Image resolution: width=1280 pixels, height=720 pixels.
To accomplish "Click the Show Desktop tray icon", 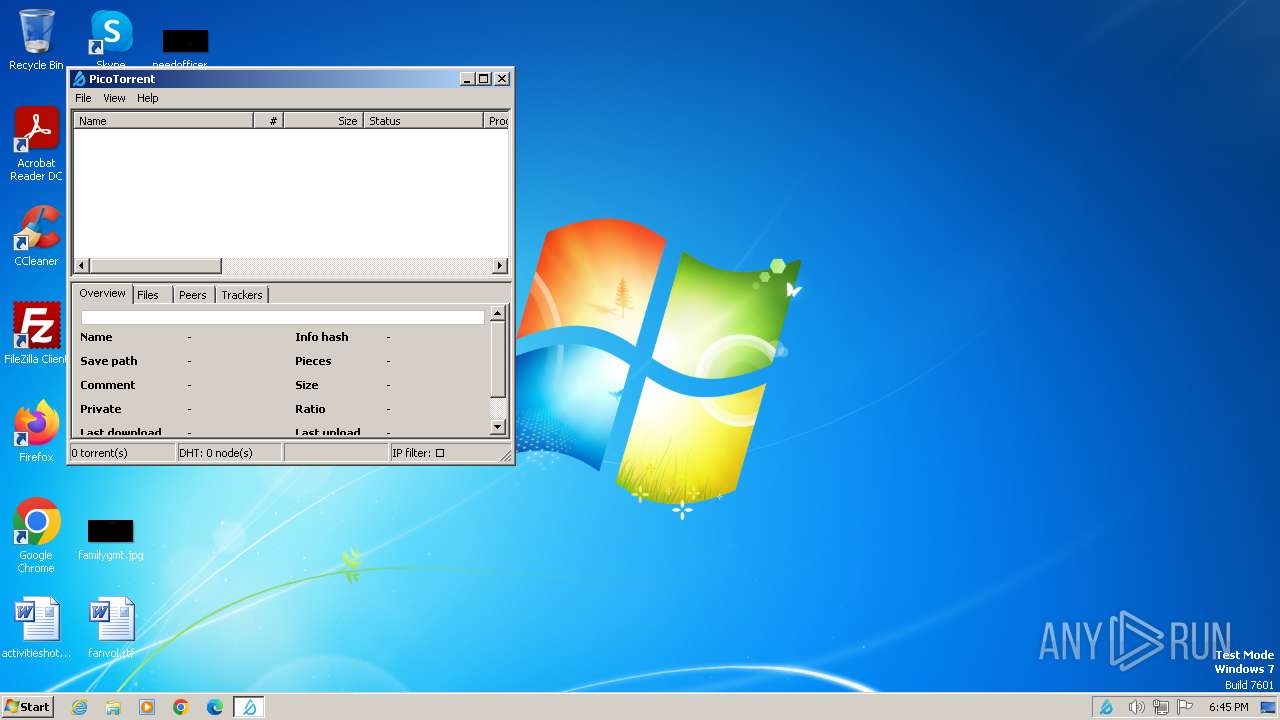I will click(x=1268, y=707).
